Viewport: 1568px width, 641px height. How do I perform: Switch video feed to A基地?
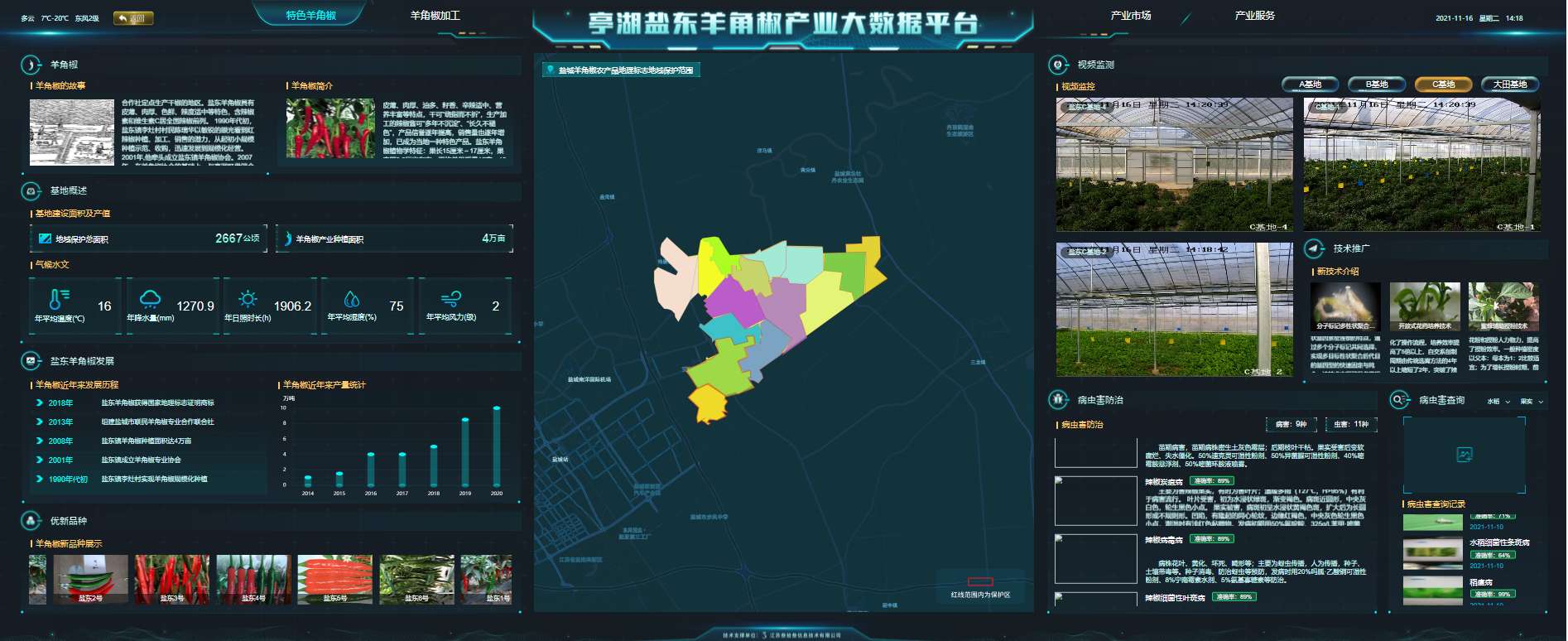(1310, 84)
